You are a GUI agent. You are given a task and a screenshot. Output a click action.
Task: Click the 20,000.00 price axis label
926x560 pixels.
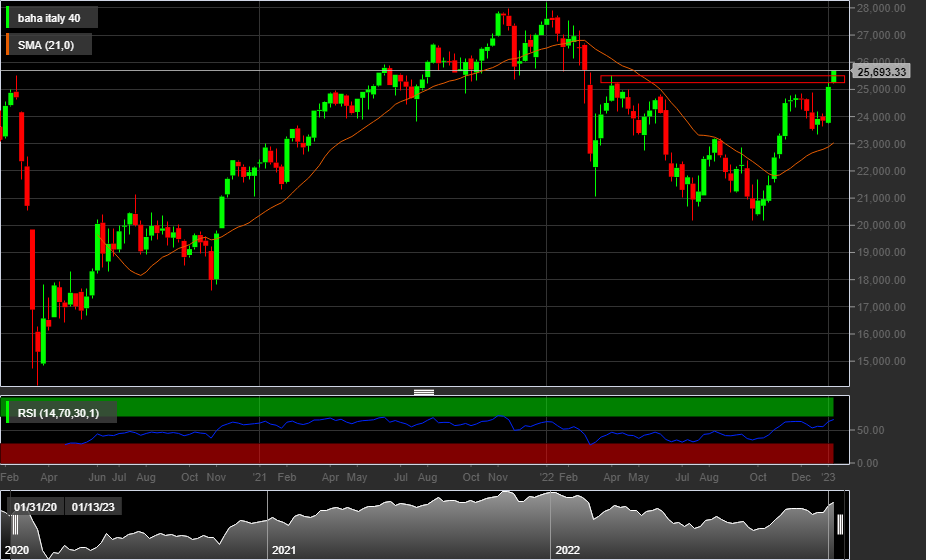pyautogui.click(x=881, y=225)
